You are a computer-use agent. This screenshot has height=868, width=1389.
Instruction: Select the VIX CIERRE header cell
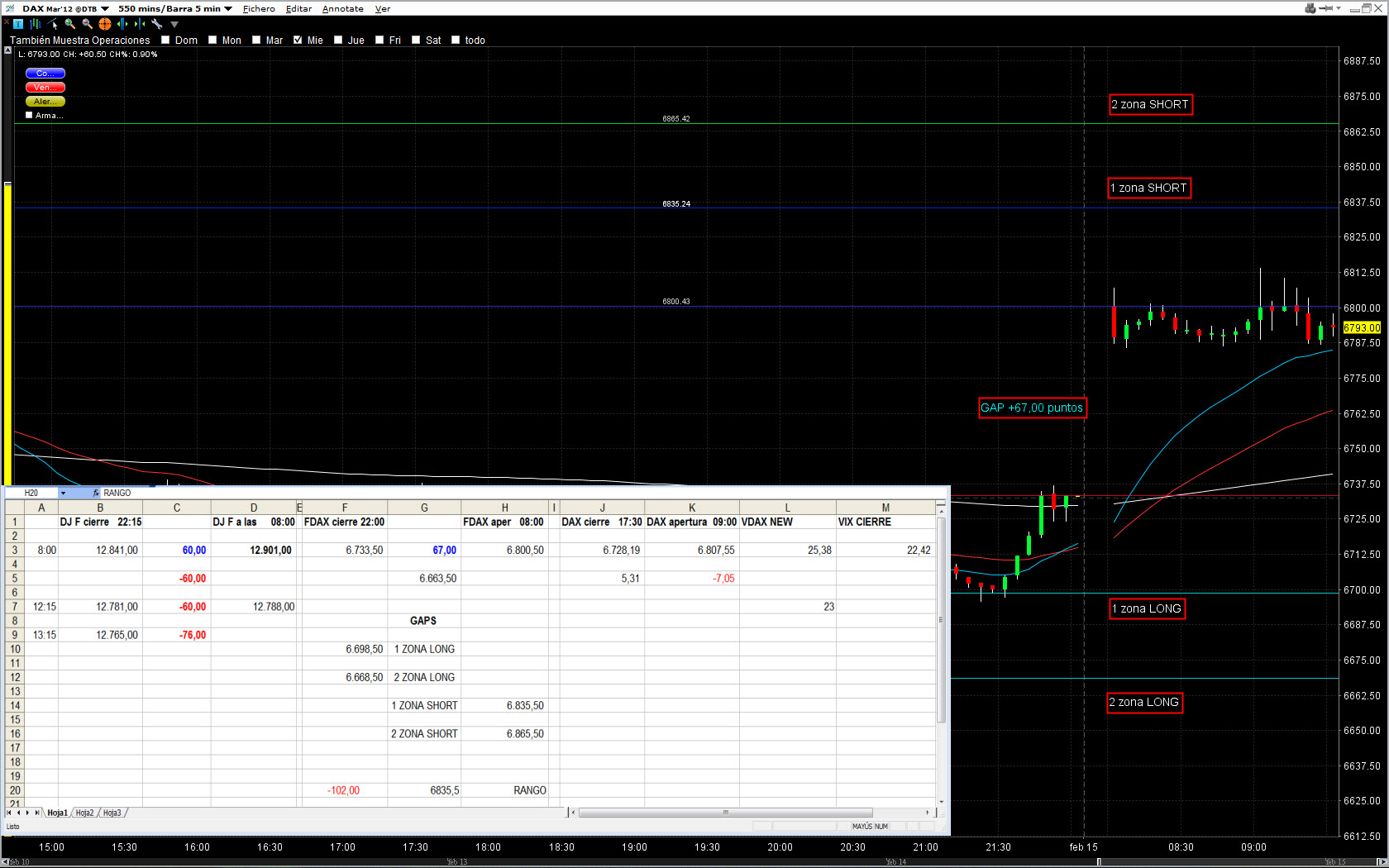point(885,522)
